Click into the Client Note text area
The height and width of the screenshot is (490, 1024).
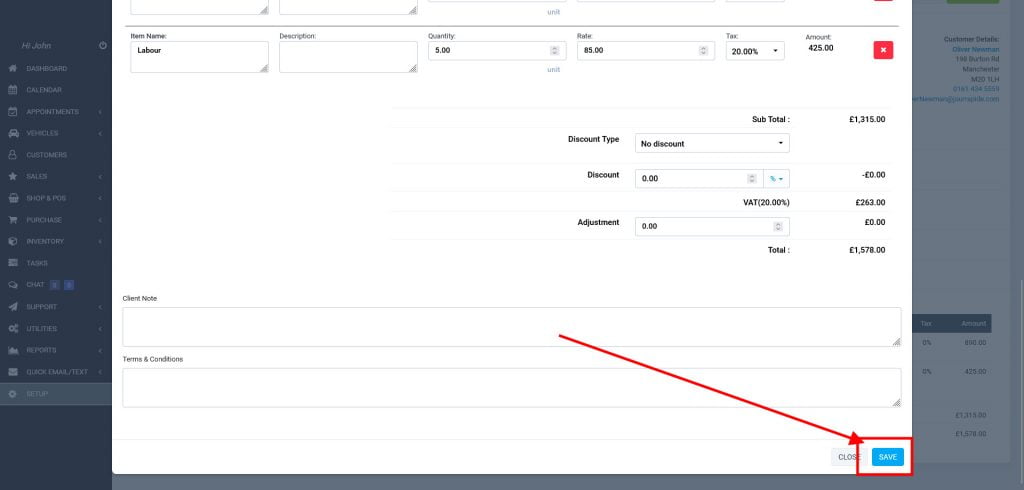(x=511, y=327)
